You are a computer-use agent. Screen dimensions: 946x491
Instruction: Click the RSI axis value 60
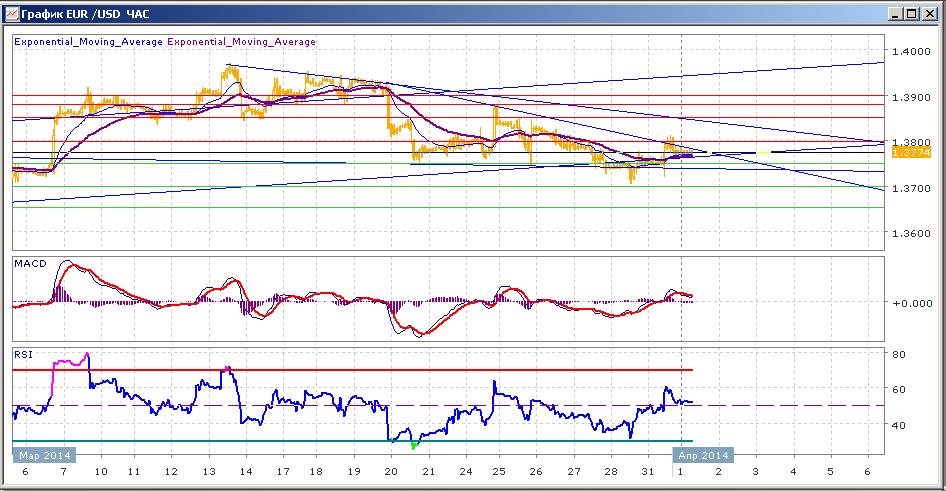899,389
